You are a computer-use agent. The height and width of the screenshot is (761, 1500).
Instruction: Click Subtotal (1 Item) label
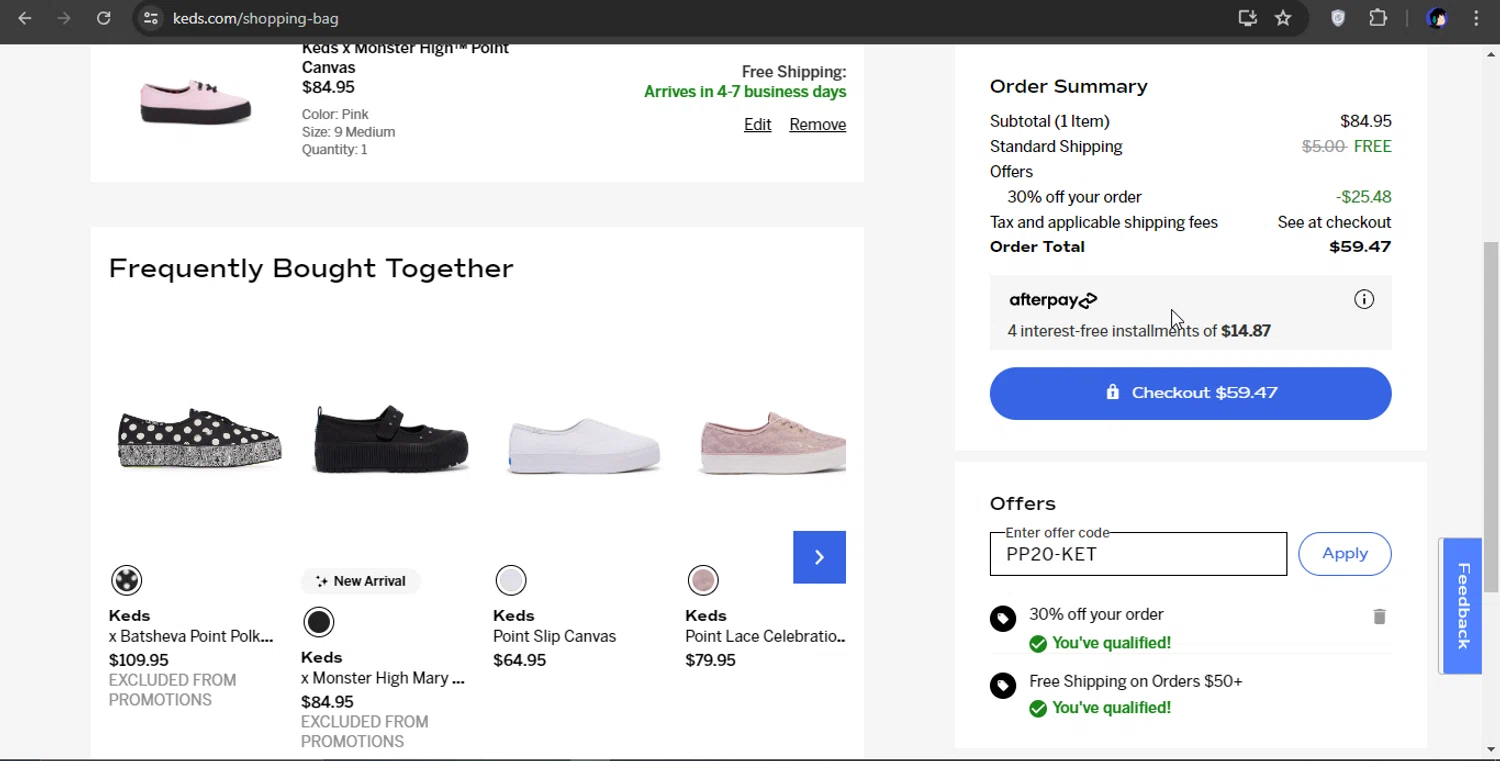pos(1049,121)
